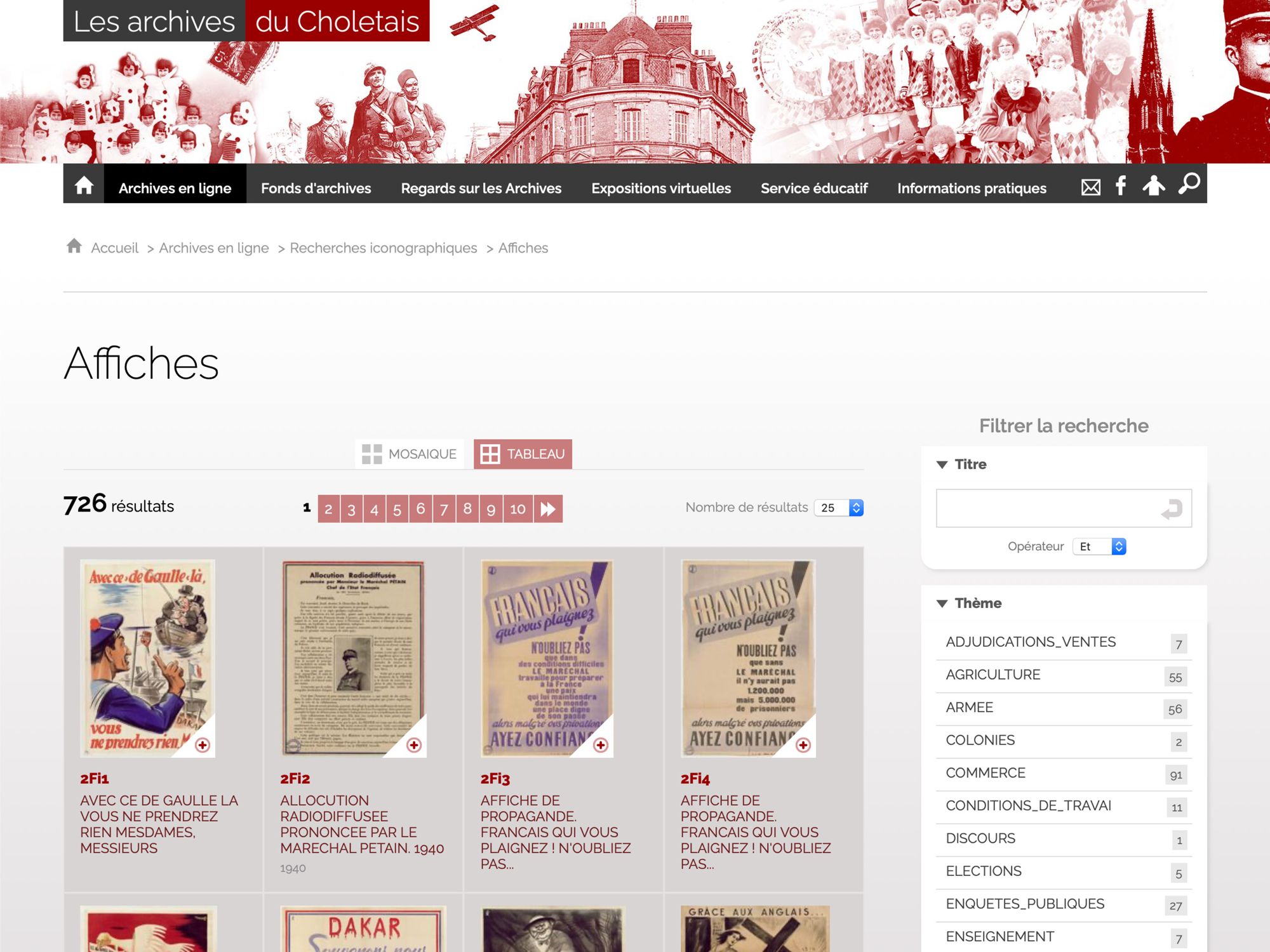Click the home icon in navigation bar
This screenshot has width=1270, height=952.
coord(84,186)
